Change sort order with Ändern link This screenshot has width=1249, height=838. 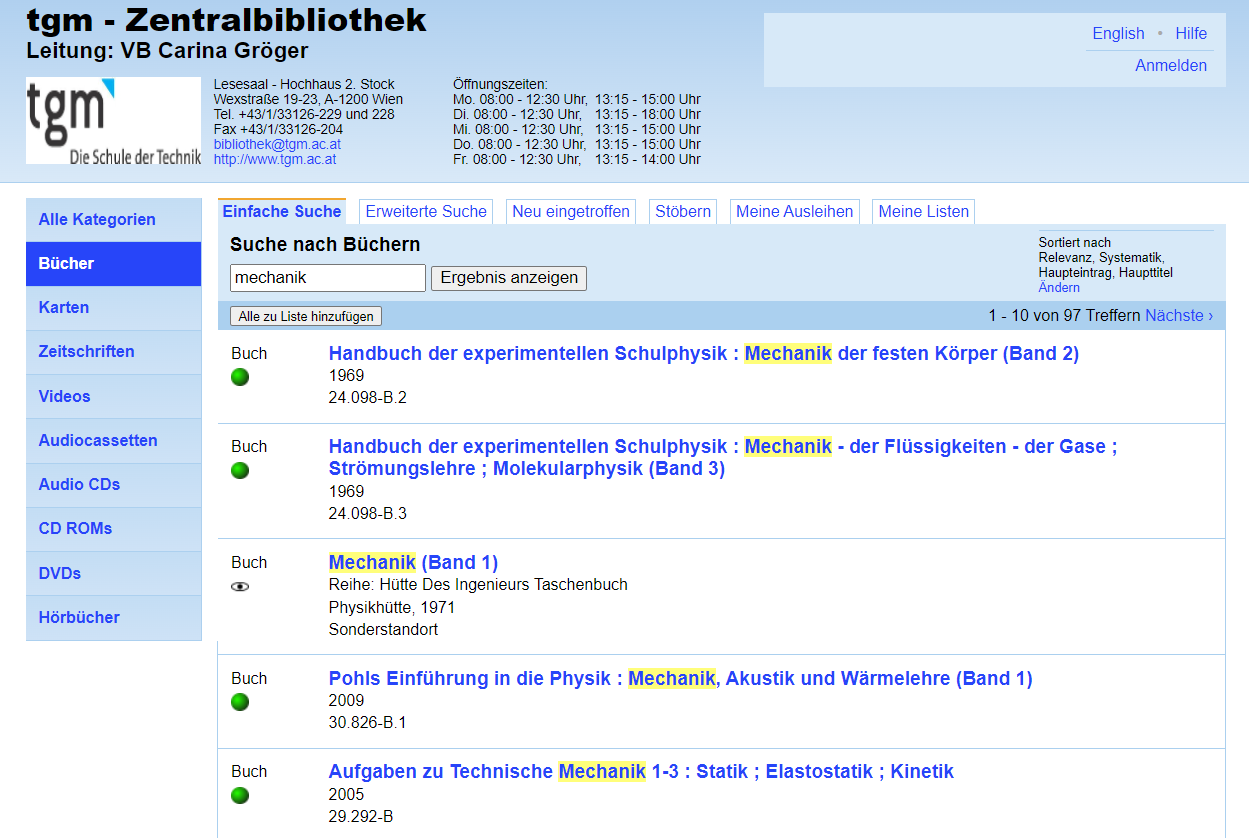(x=1059, y=287)
